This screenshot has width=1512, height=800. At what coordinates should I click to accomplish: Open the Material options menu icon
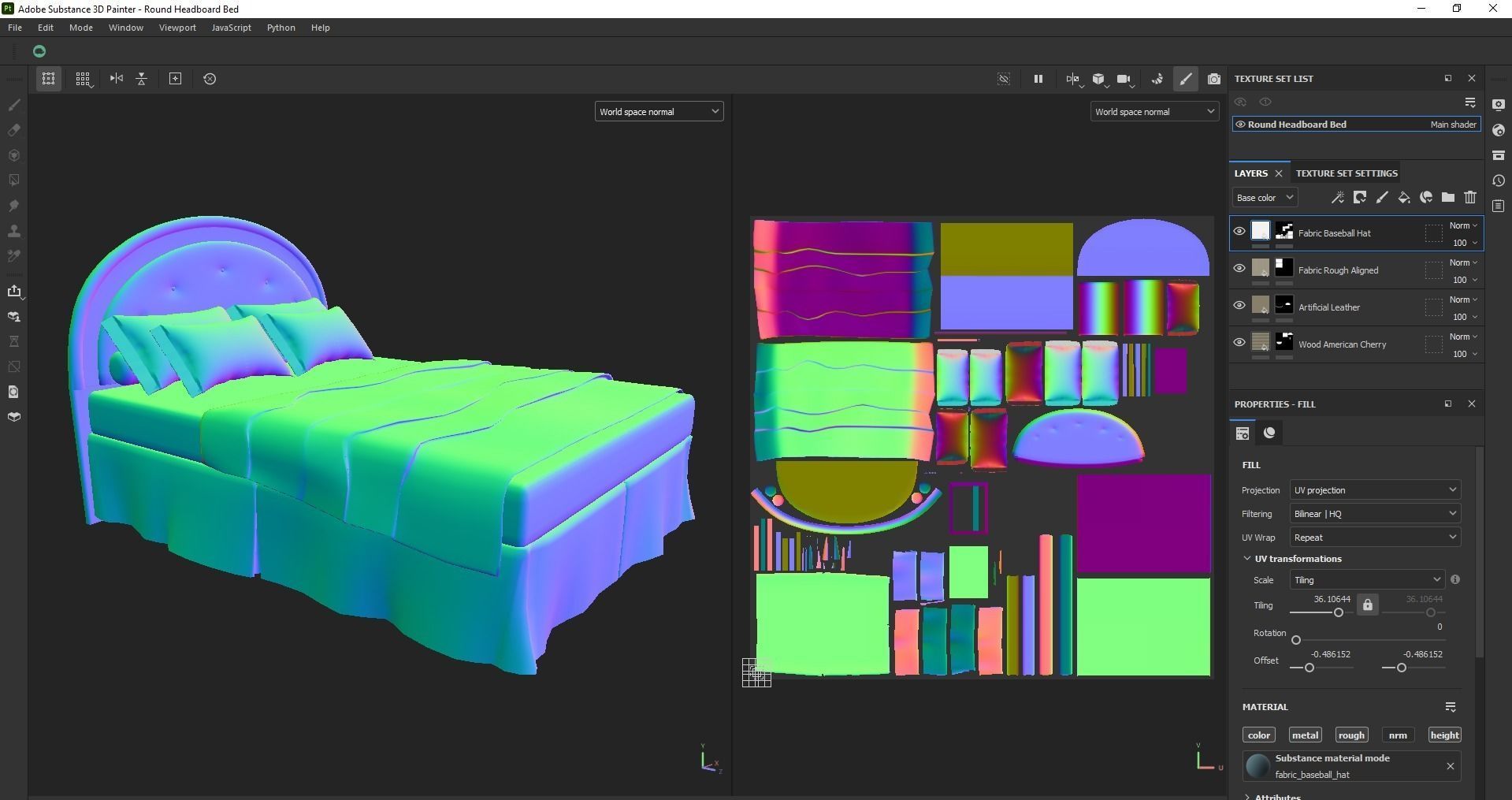1451,707
